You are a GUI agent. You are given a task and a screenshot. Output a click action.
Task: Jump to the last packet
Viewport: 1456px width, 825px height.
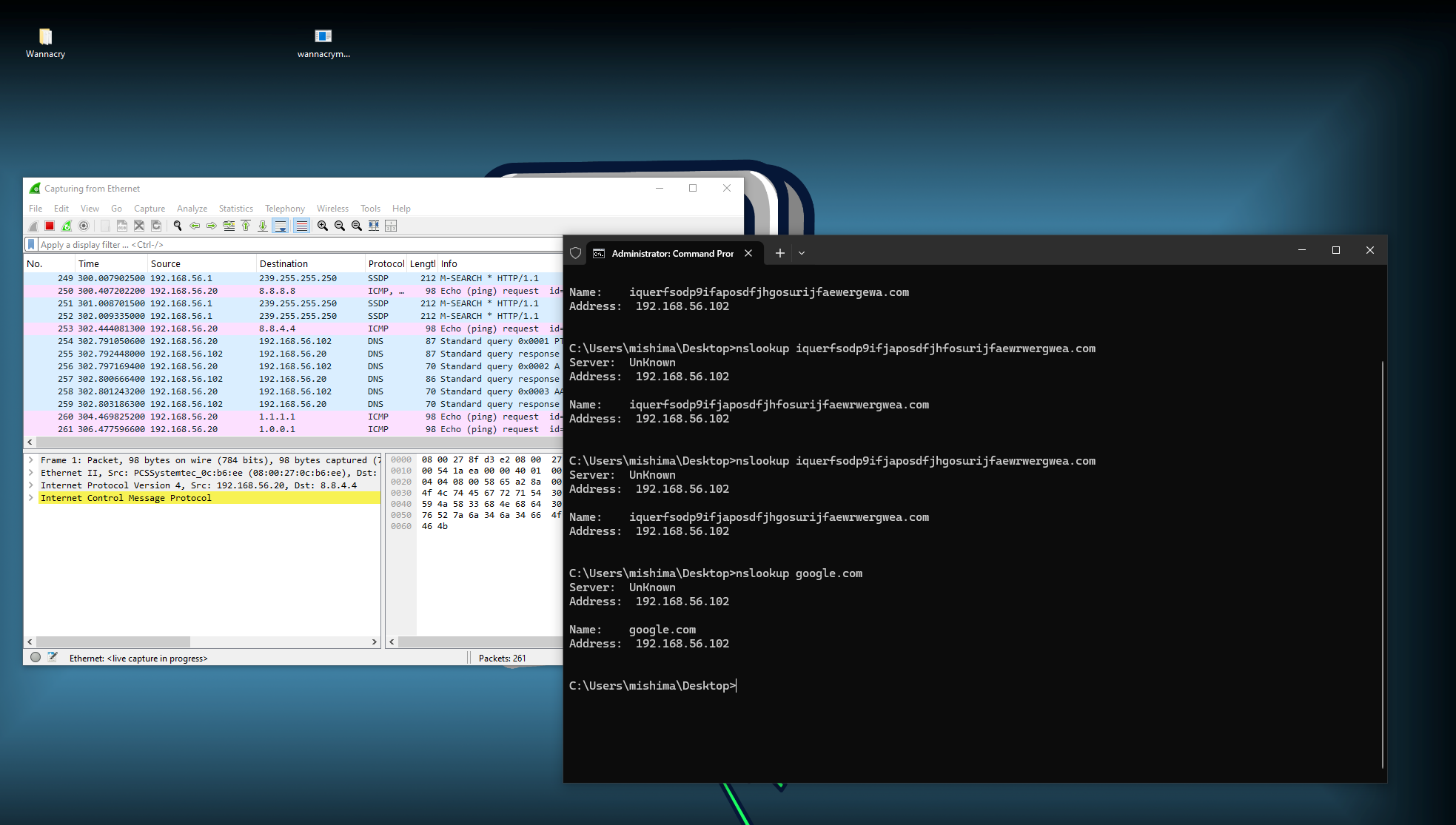click(x=263, y=226)
